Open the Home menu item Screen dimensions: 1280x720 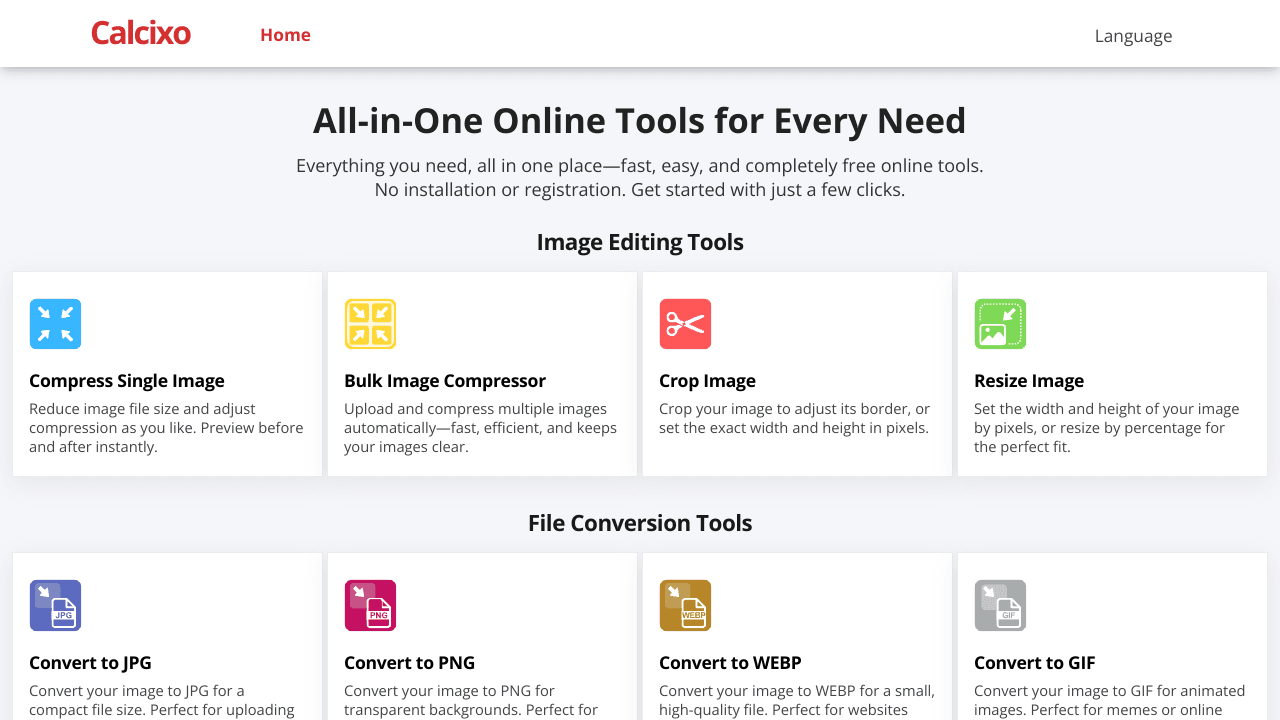pos(285,35)
